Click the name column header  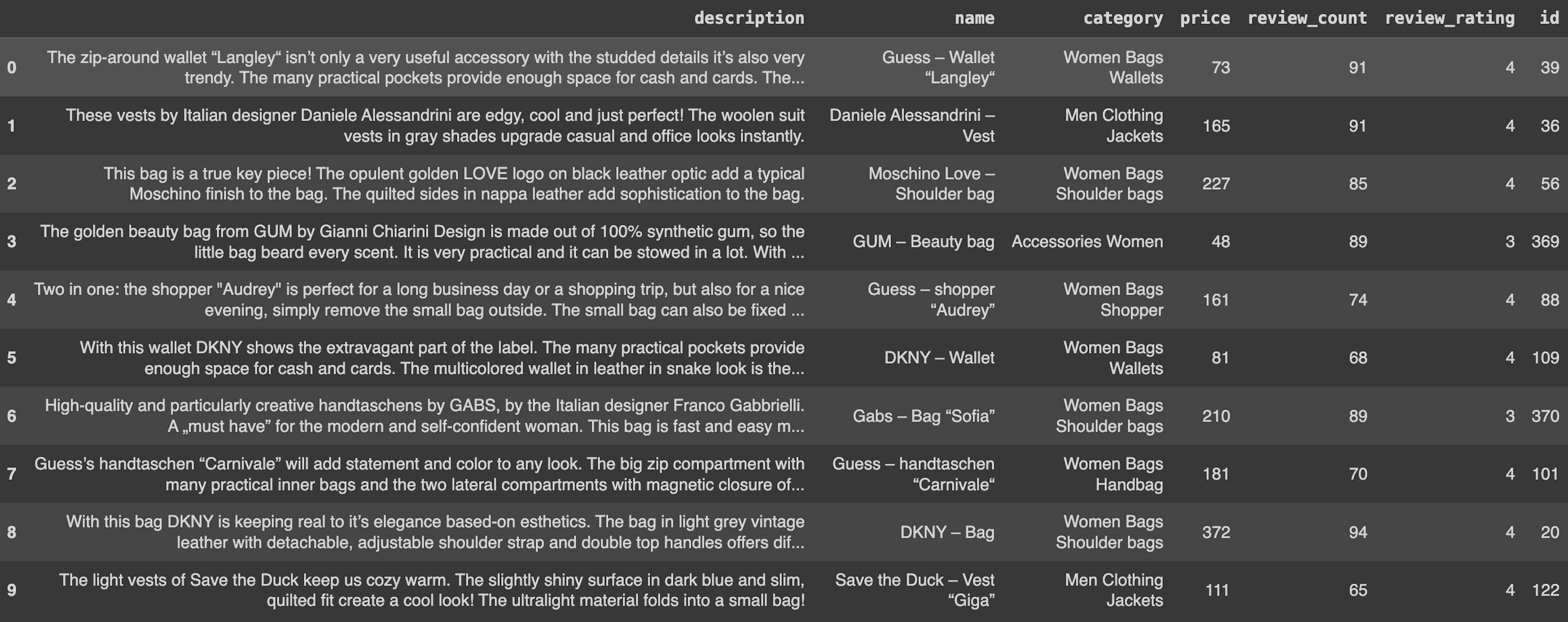coord(974,18)
